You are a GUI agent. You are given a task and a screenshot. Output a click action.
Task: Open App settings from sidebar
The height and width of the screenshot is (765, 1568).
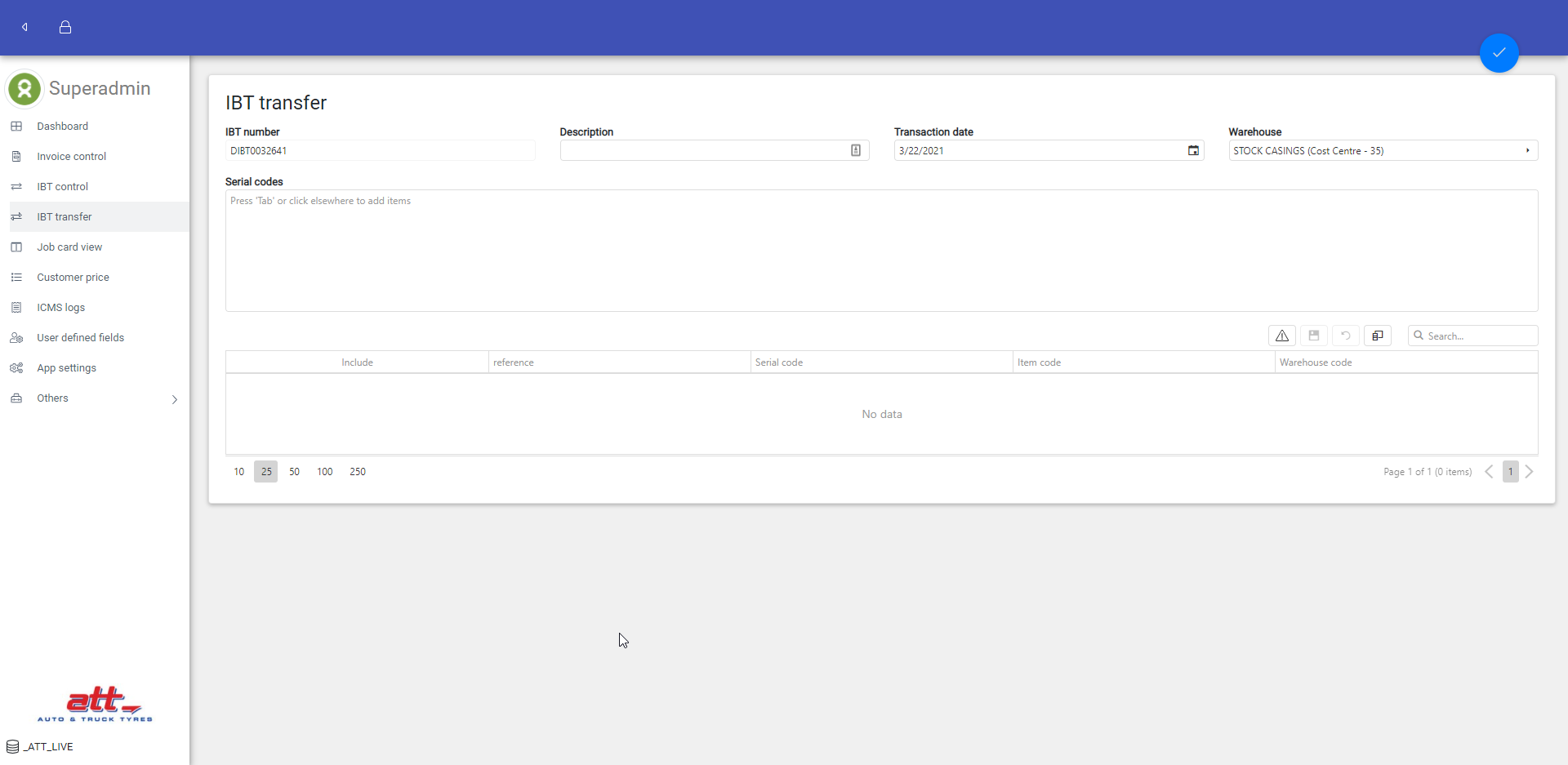coord(66,368)
